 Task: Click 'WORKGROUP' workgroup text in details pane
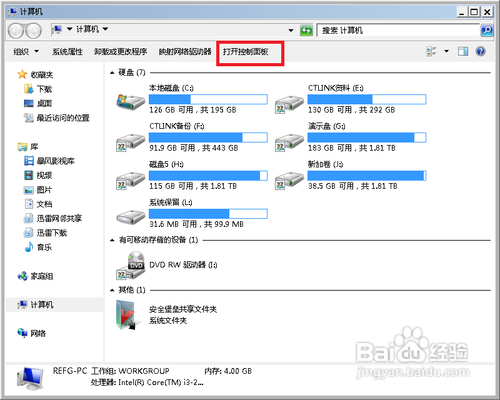[144, 371]
